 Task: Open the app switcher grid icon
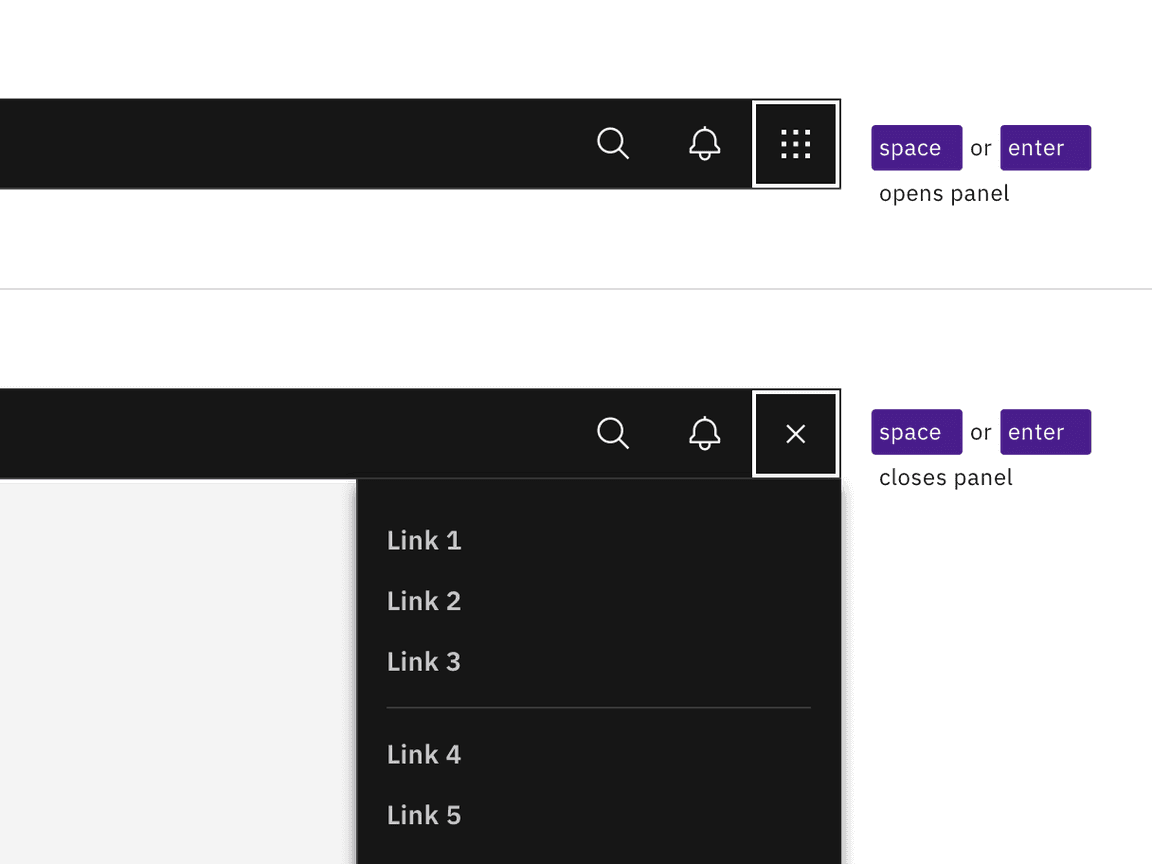tap(796, 144)
